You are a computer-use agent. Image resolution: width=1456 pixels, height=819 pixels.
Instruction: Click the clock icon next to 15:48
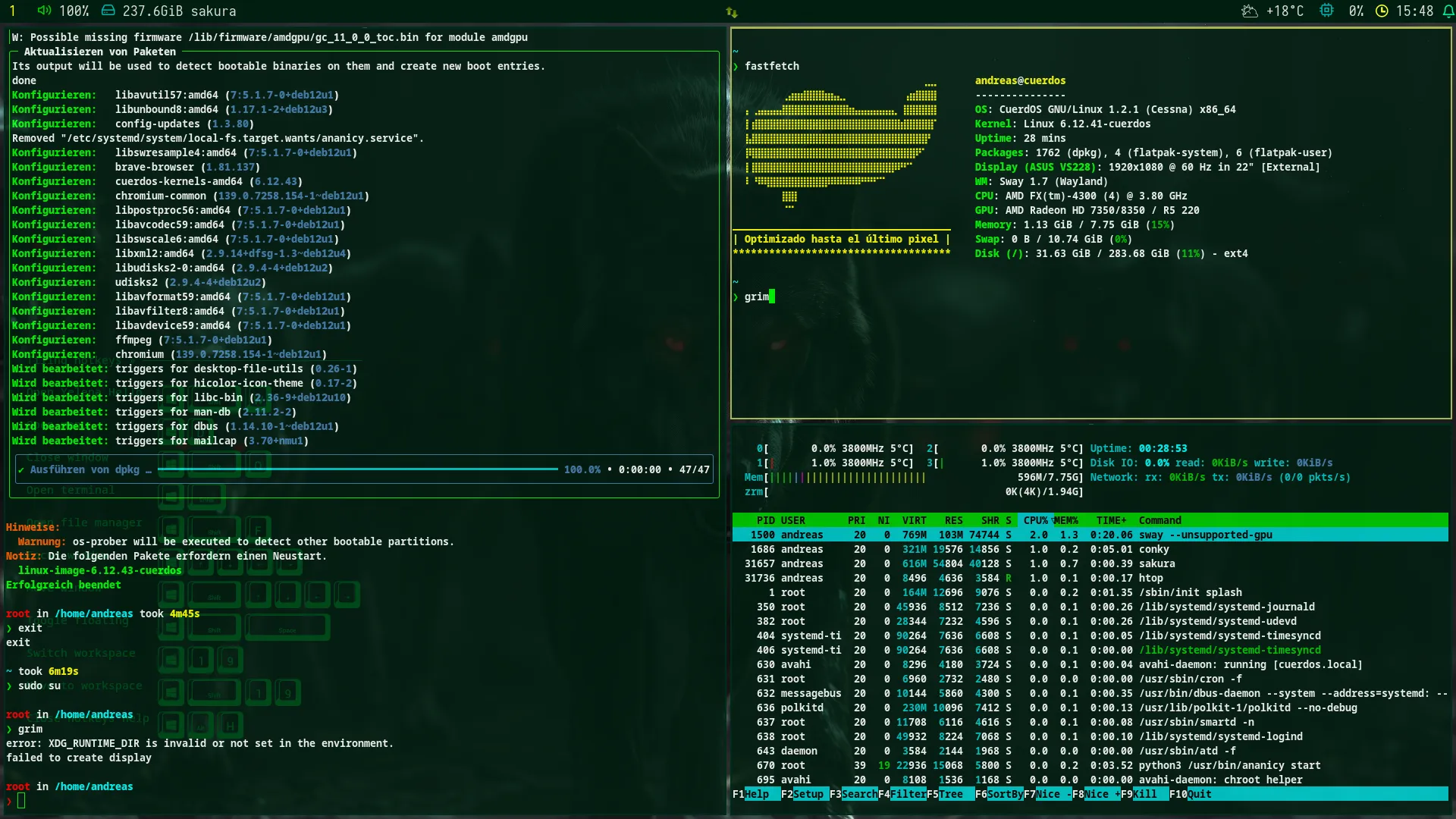click(x=1382, y=11)
